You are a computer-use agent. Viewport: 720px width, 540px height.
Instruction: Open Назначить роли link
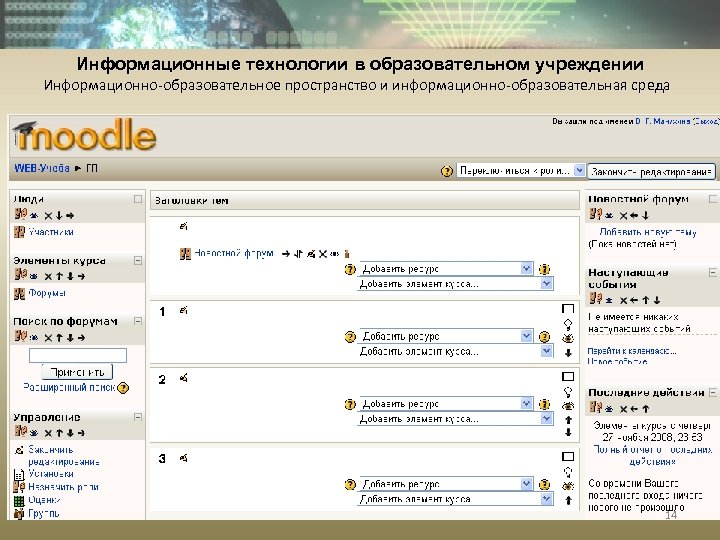63,487
